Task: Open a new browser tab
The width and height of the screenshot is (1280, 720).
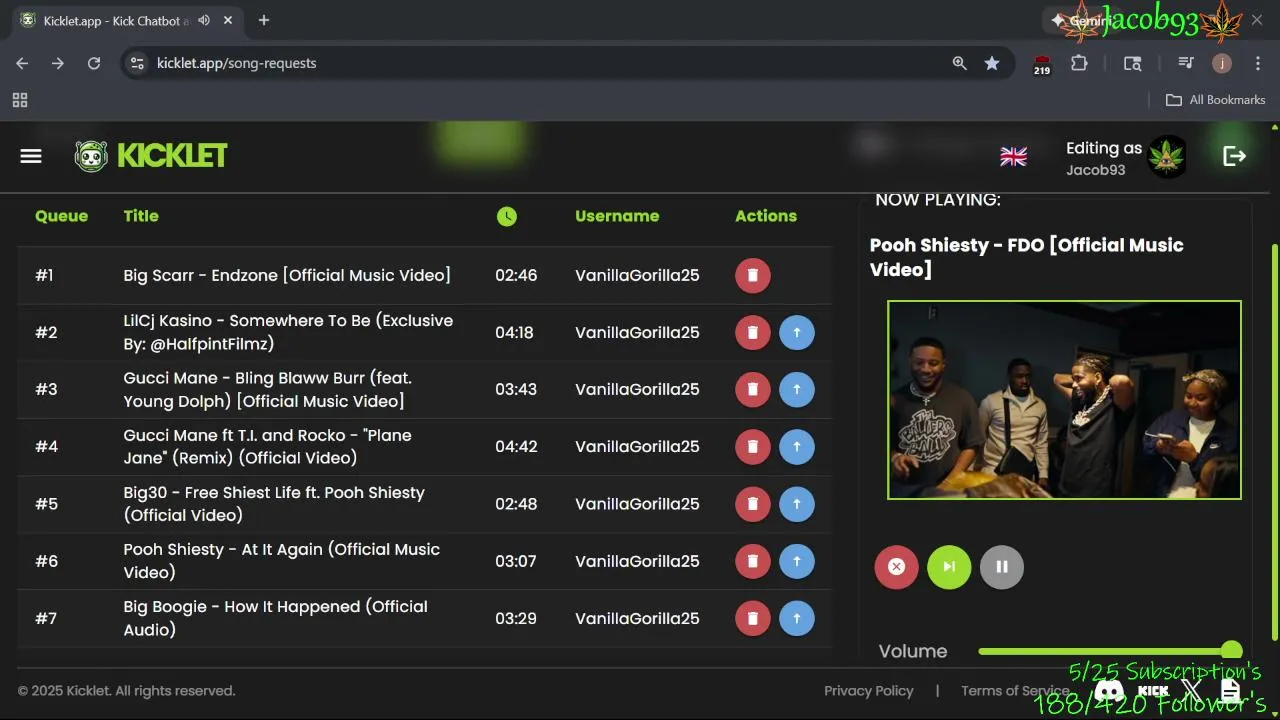Action: [x=264, y=20]
